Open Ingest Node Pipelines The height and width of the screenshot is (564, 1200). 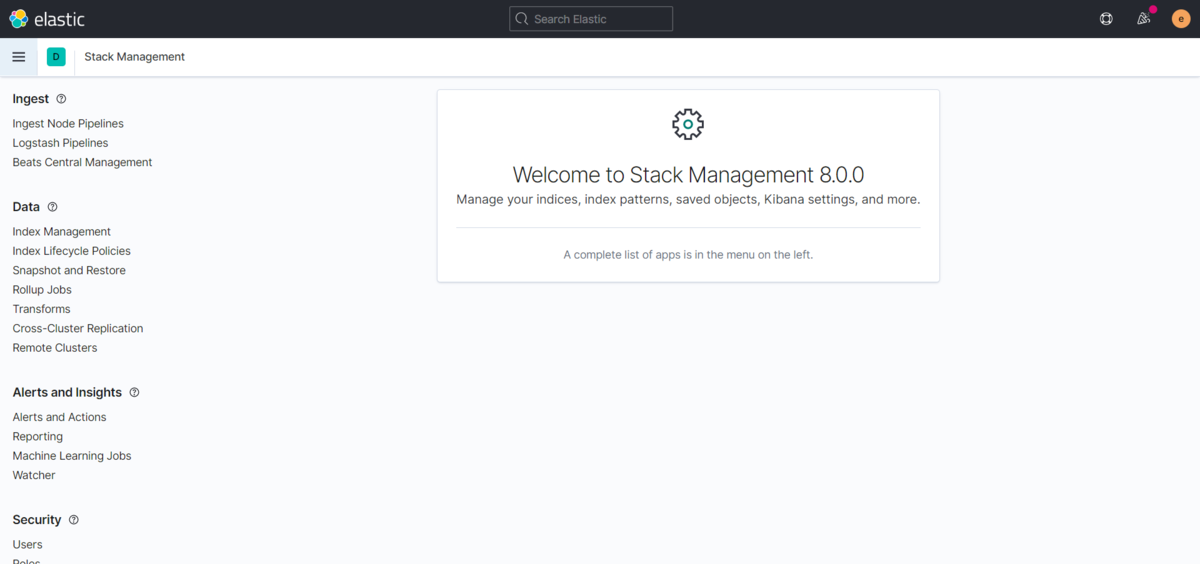[x=68, y=124]
